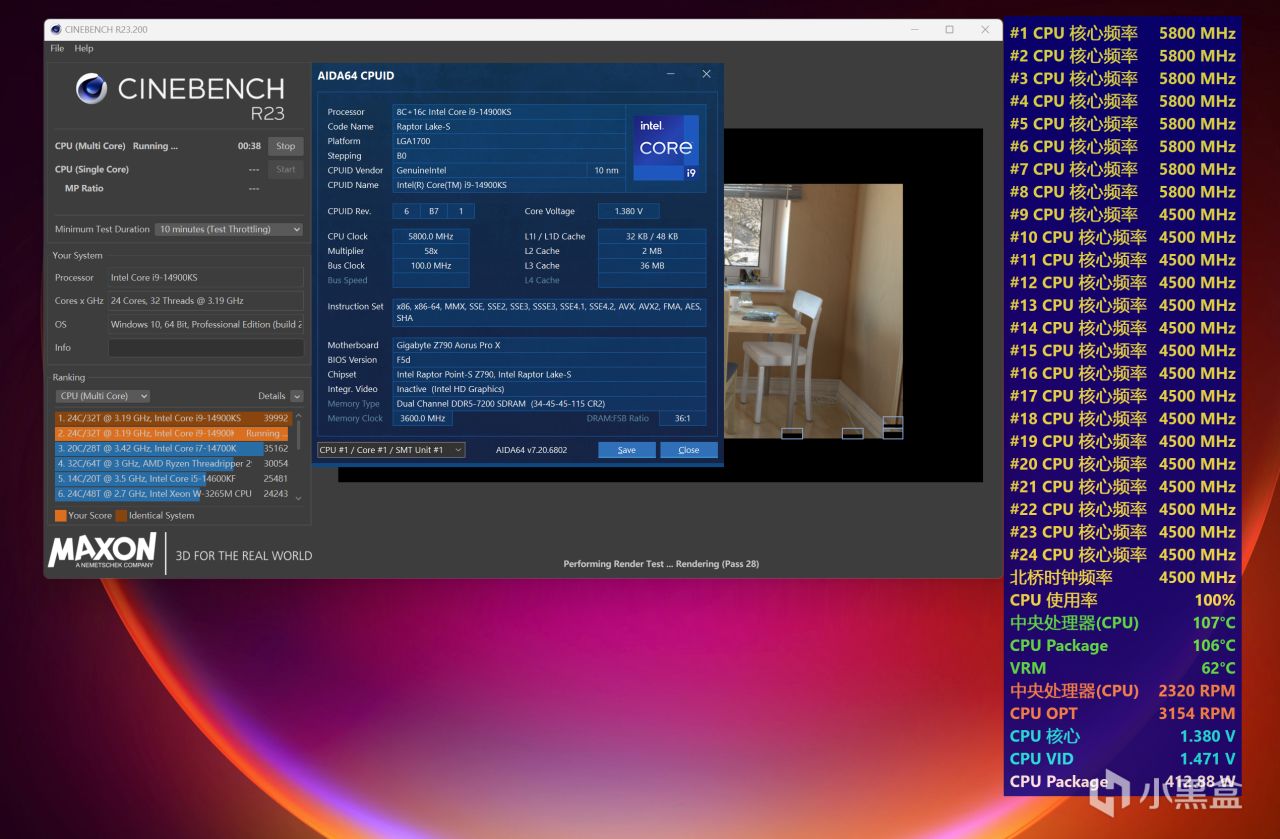The width and height of the screenshot is (1280, 839).
Task: Open the Ranking CPU (Multi Core) dropdown
Action: coord(103,396)
